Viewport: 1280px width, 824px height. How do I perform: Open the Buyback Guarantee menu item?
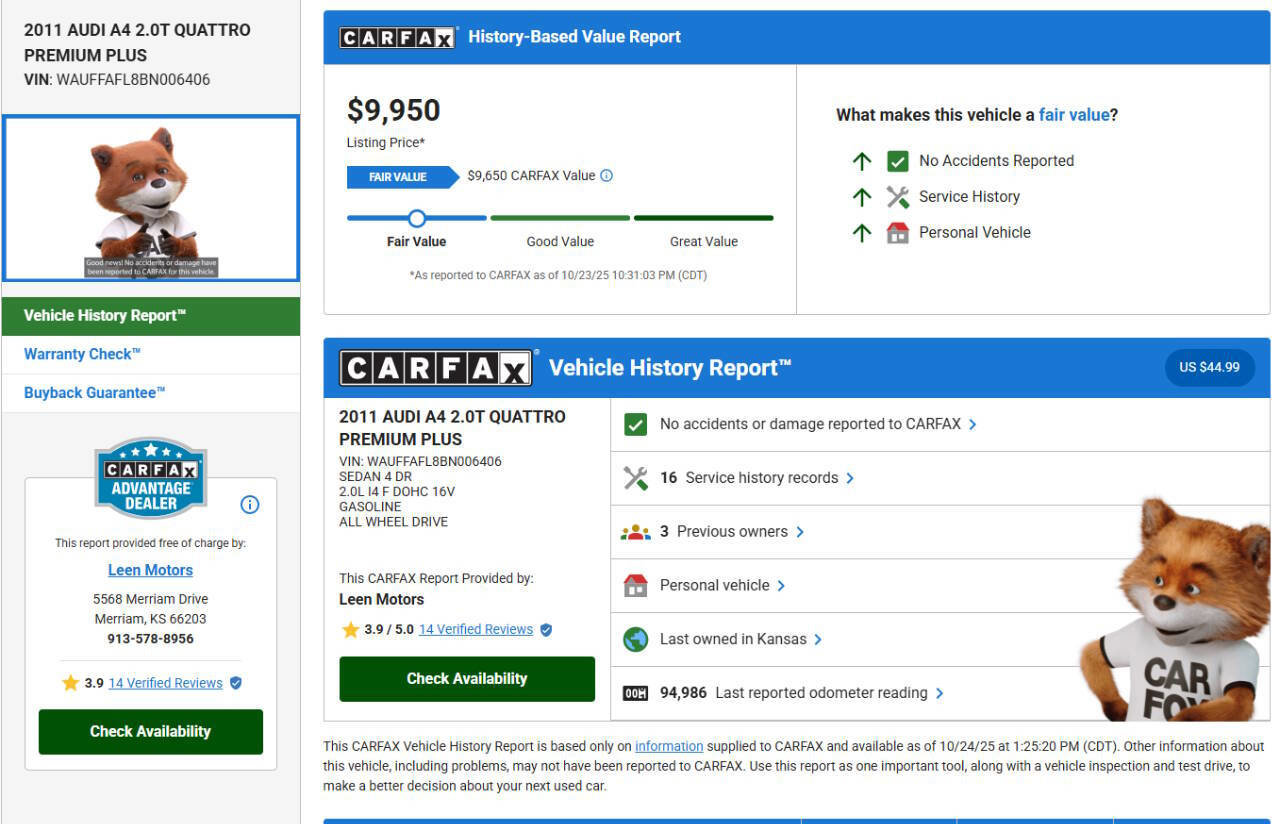[94, 393]
